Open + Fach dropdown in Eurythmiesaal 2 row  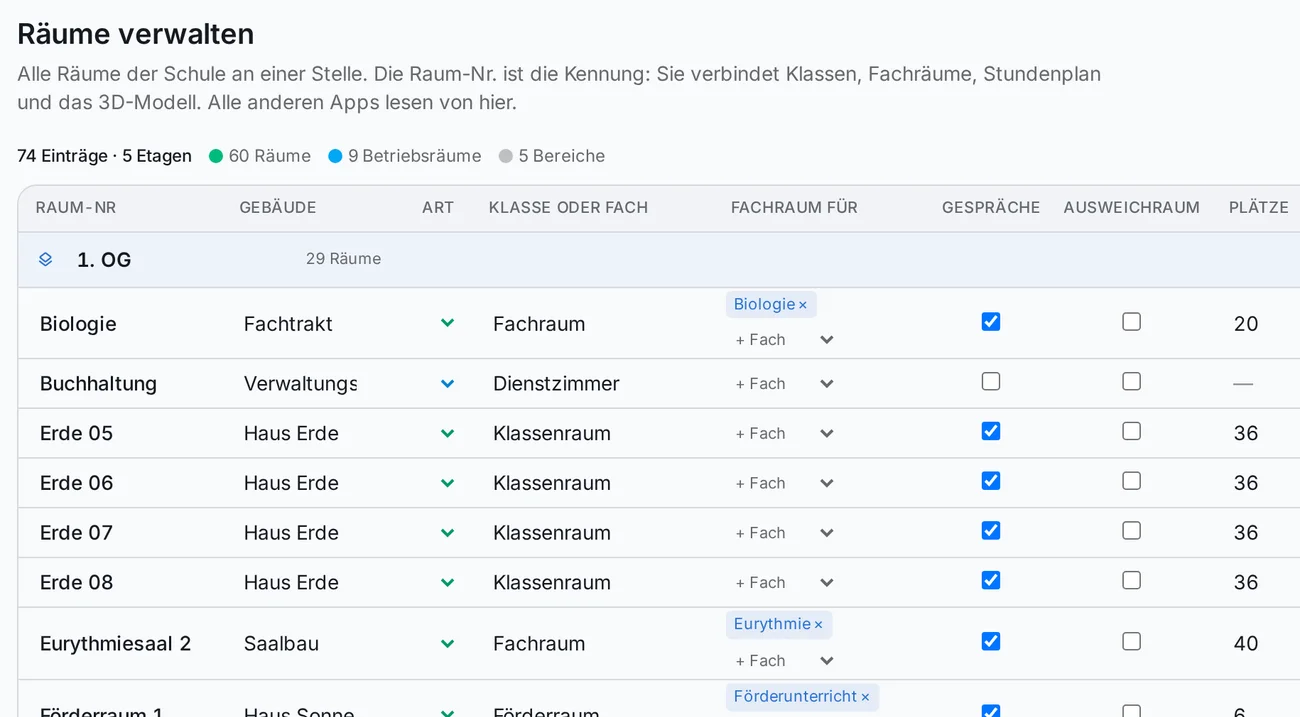pos(784,661)
